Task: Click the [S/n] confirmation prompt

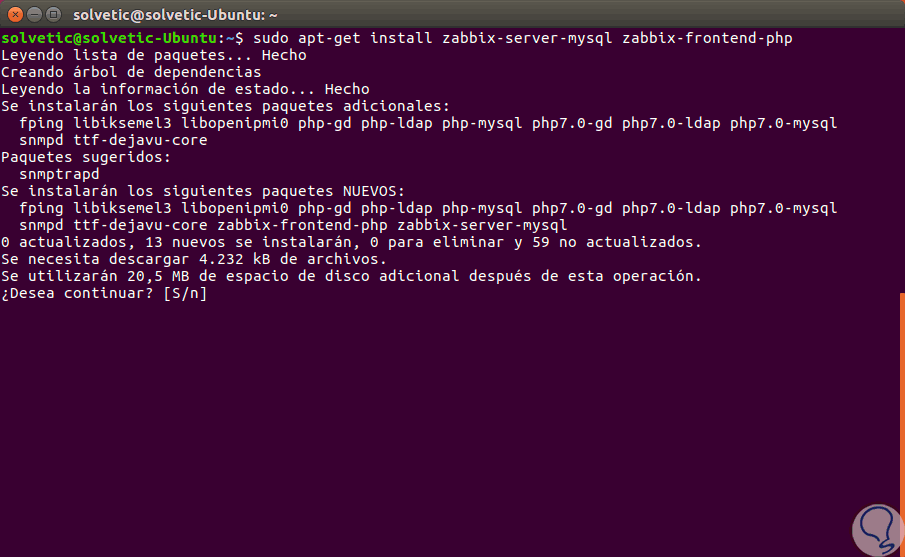Action: 185,293
